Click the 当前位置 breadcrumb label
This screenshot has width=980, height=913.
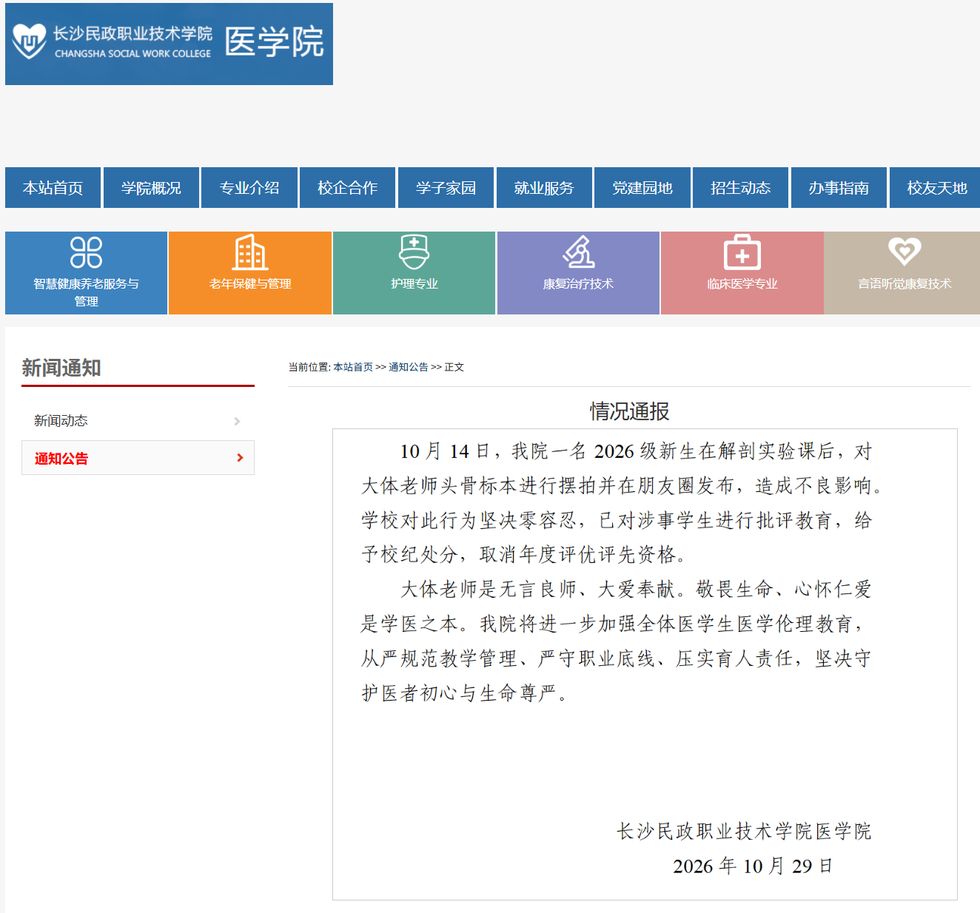308,367
